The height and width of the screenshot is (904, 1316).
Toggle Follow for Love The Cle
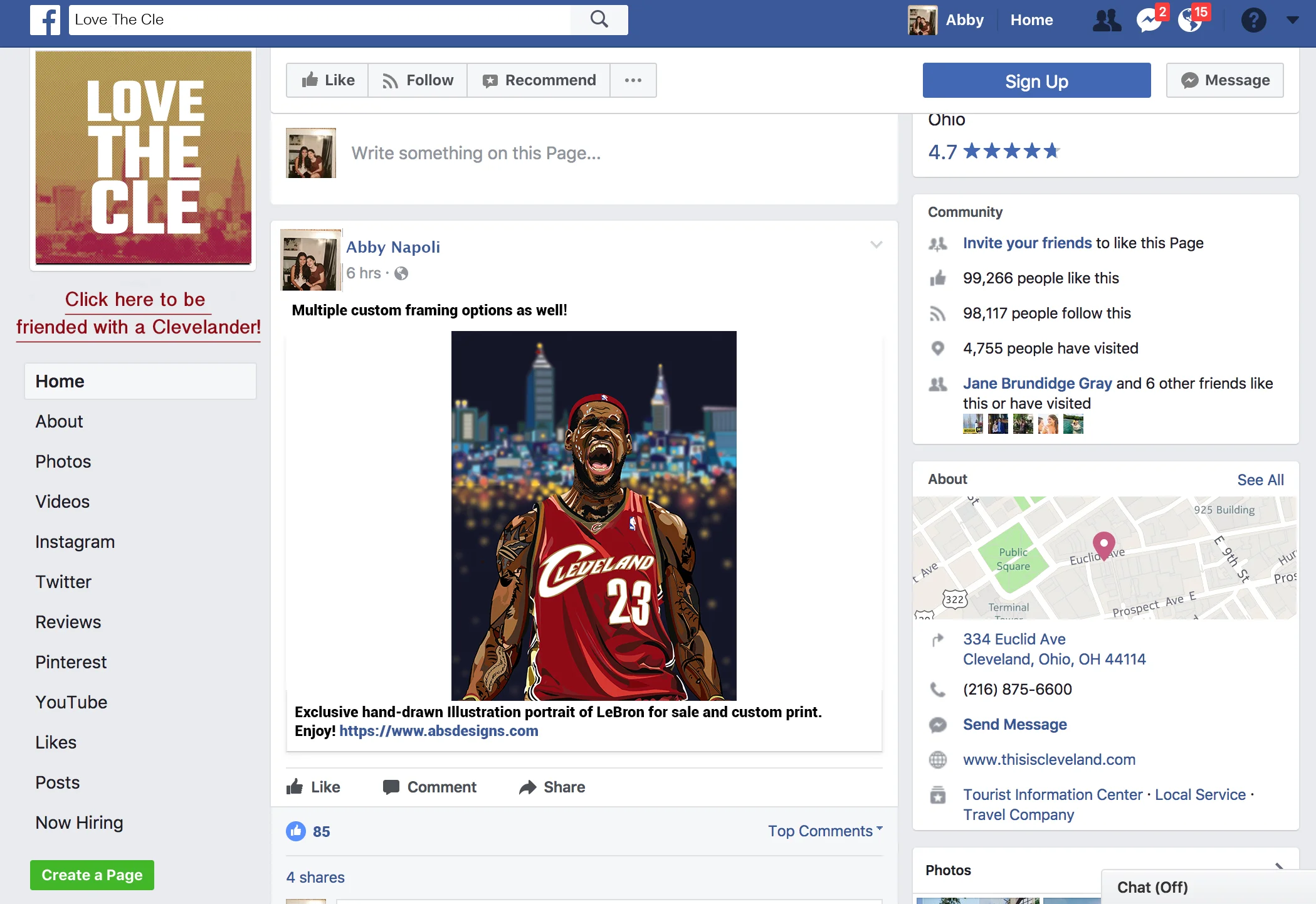click(x=418, y=80)
